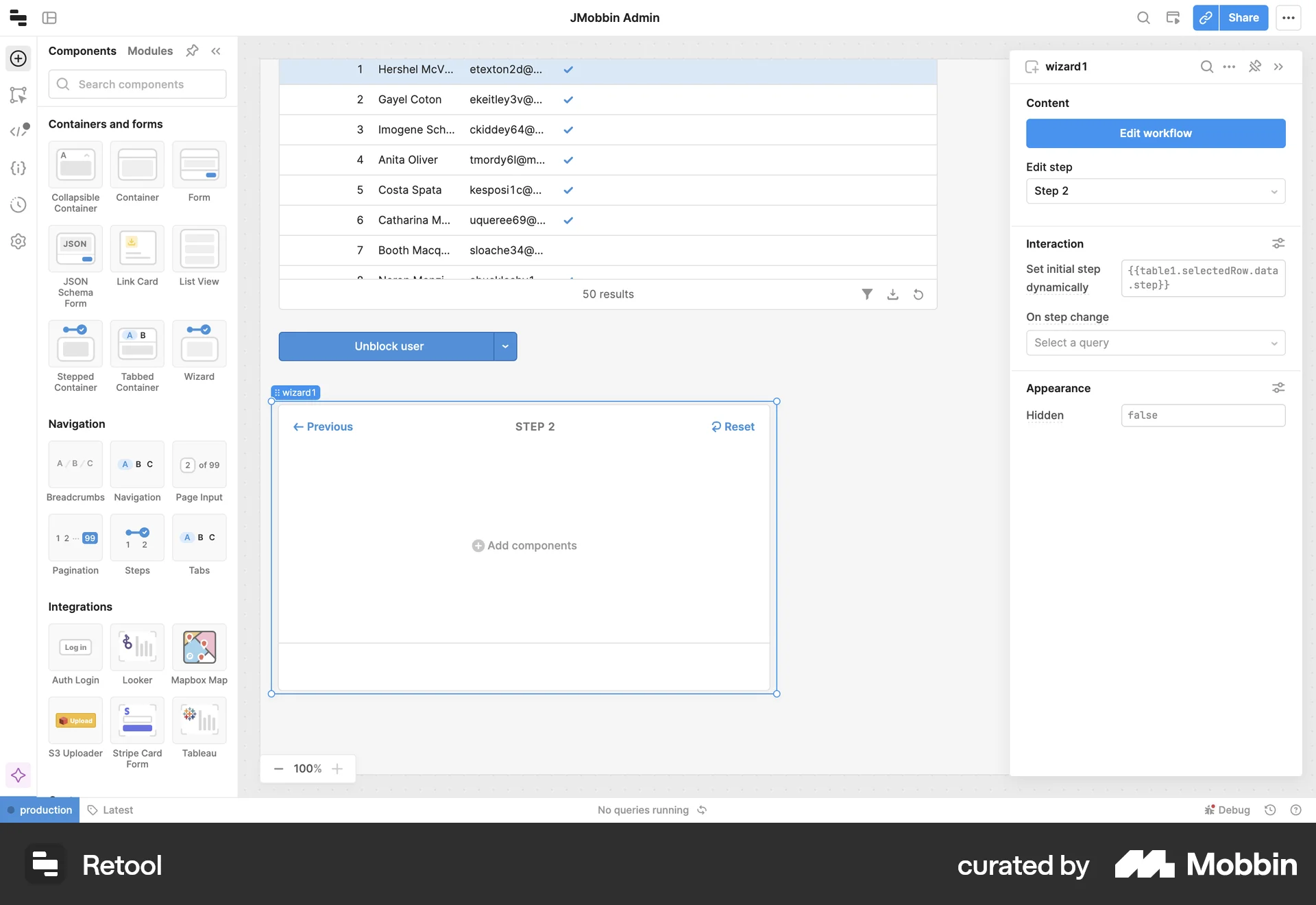The height and width of the screenshot is (905, 1316).
Task: Toggle the checkmark on Anita Oliver's row
Action: click(x=568, y=160)
